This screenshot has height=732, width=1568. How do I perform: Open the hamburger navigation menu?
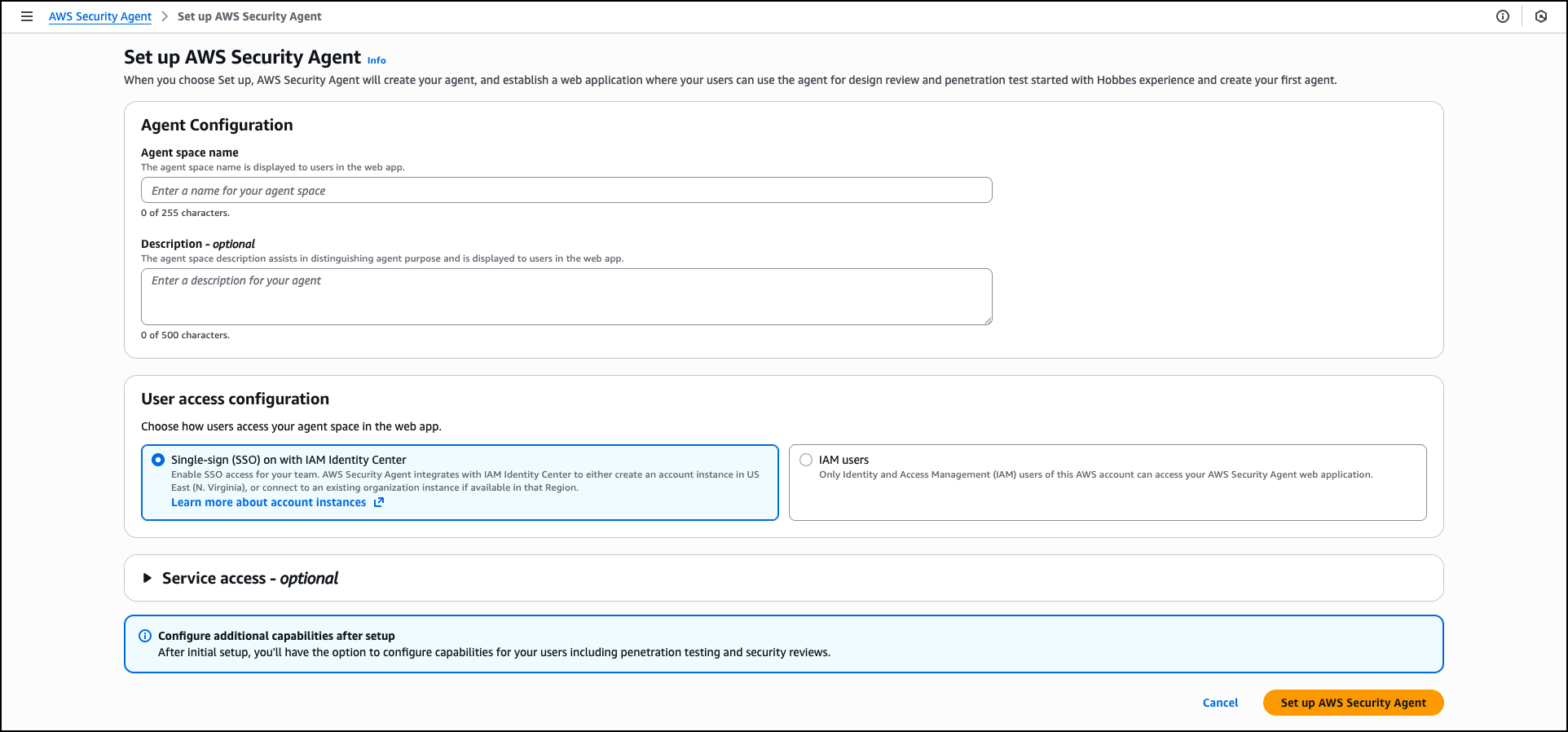tap(27, 16)
